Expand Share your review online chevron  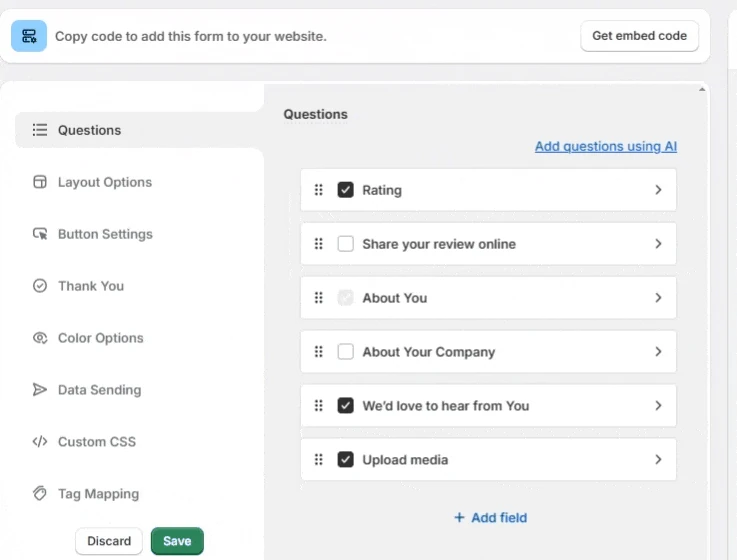point(658,244)
